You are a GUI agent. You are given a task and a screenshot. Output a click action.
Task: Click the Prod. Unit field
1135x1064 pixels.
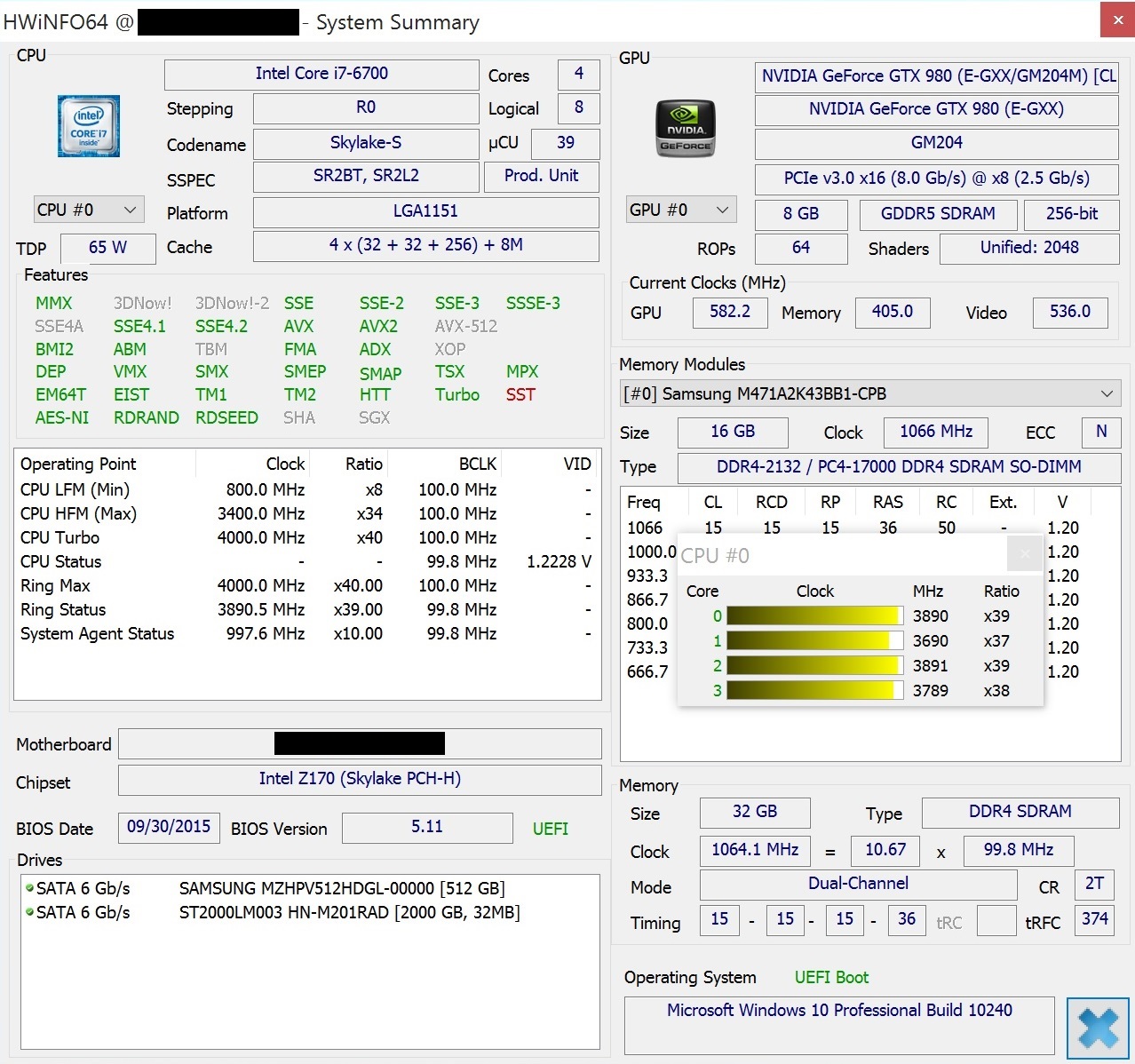(x=541, y=177)
